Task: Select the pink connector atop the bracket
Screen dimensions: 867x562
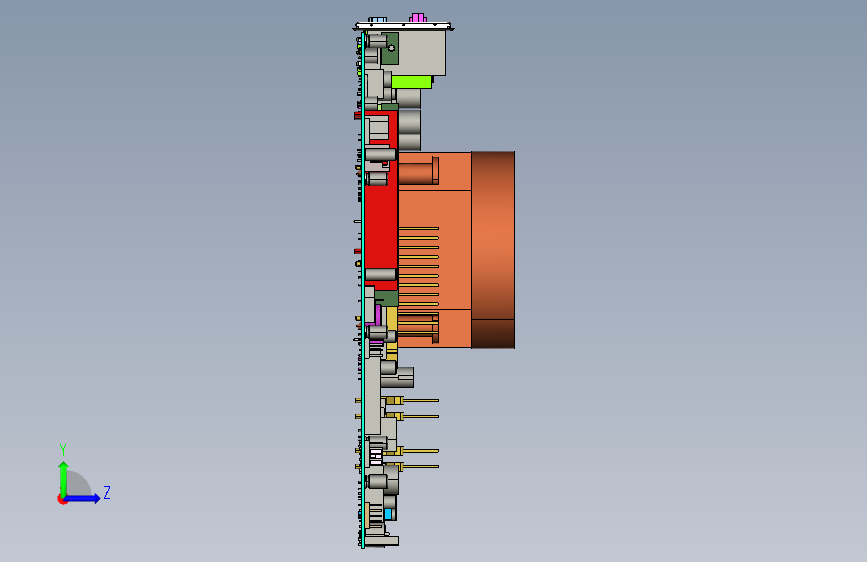Action: coord(418,18)
